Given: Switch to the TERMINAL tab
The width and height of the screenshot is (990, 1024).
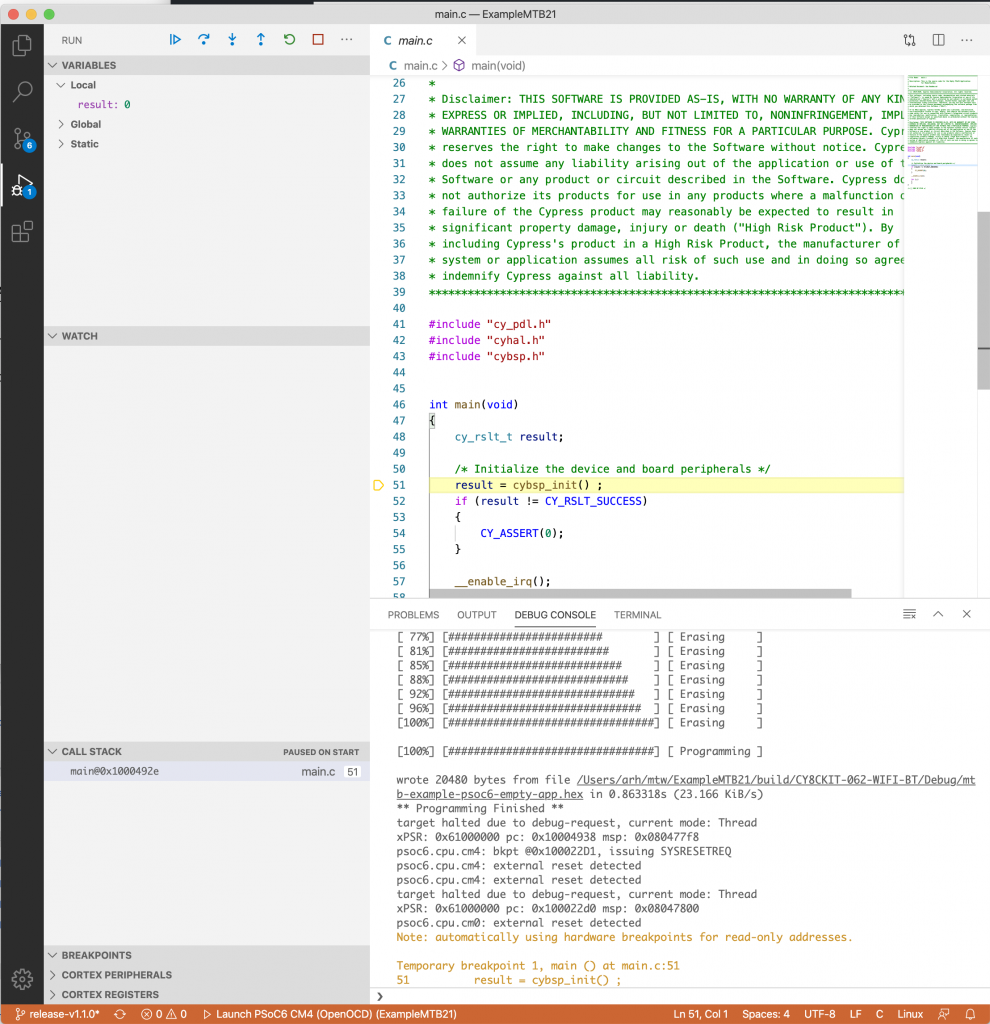Looking at the screenshot, I should (637, 615).
